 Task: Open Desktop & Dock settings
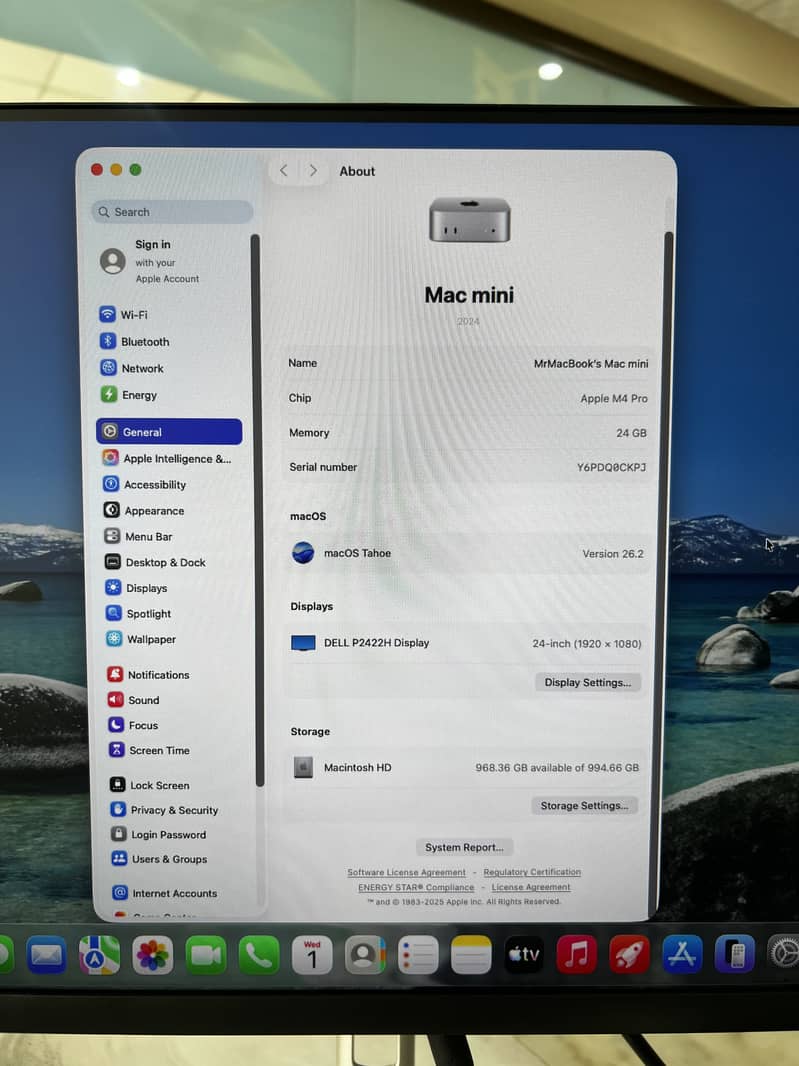click(155, 562)
